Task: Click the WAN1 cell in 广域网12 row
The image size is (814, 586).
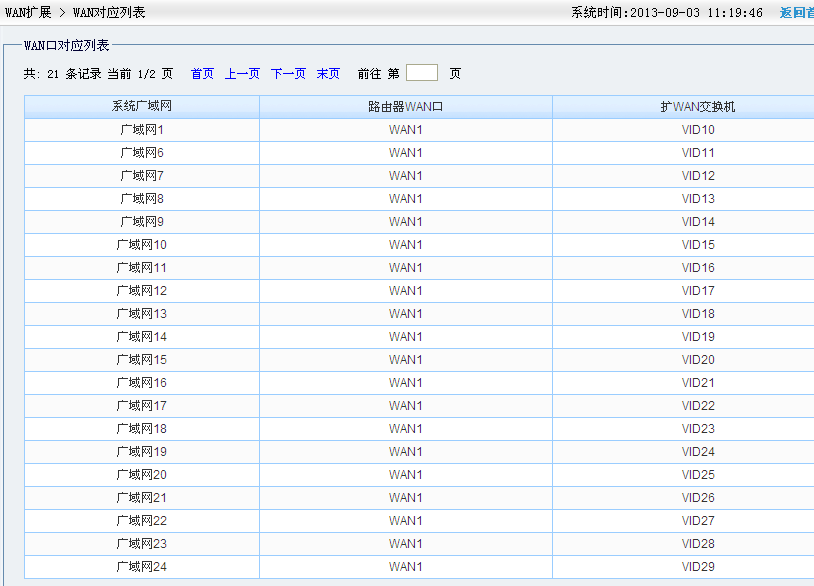Action: point(405,291)
